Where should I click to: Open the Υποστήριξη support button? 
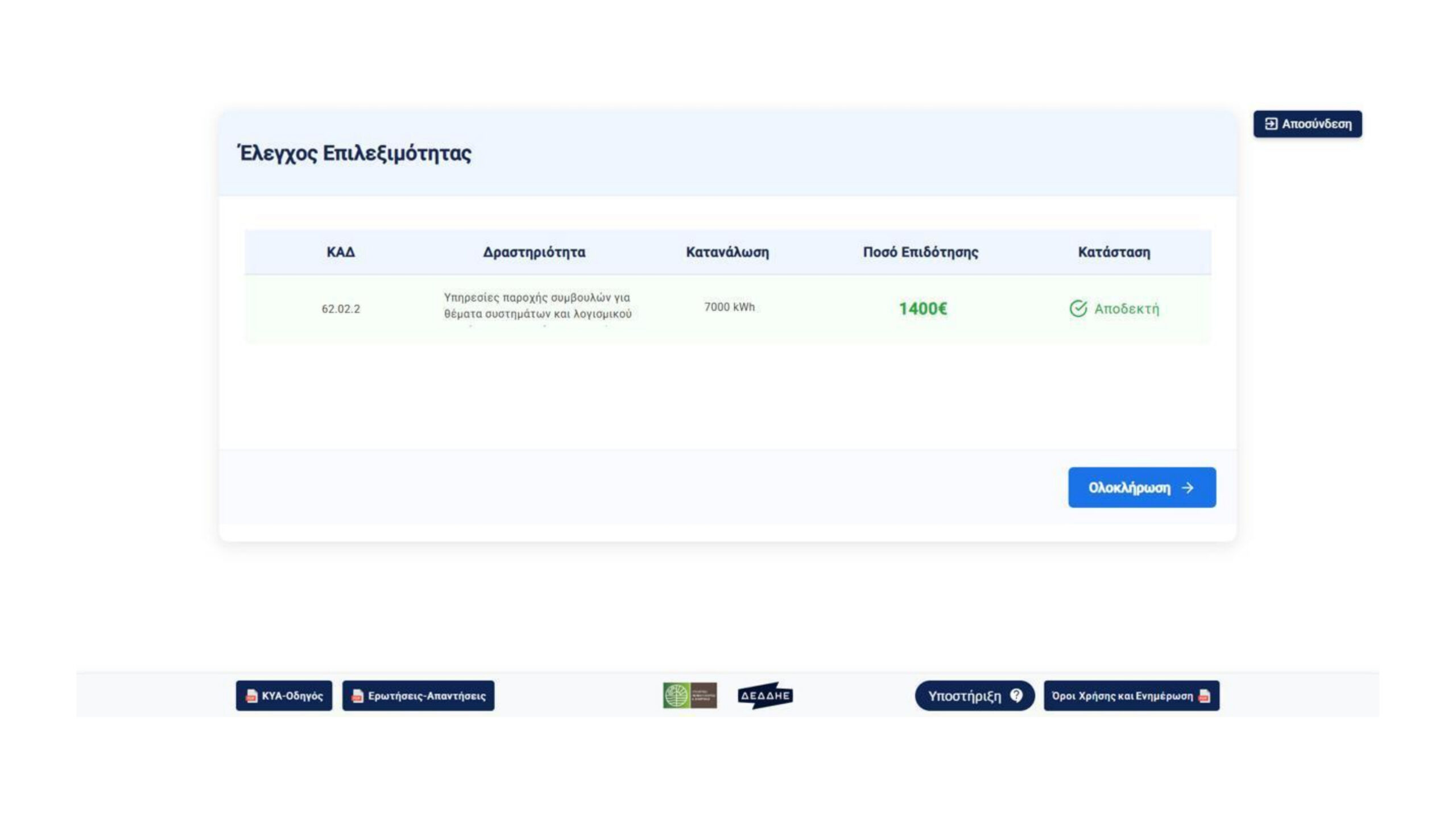click(965, 696)
